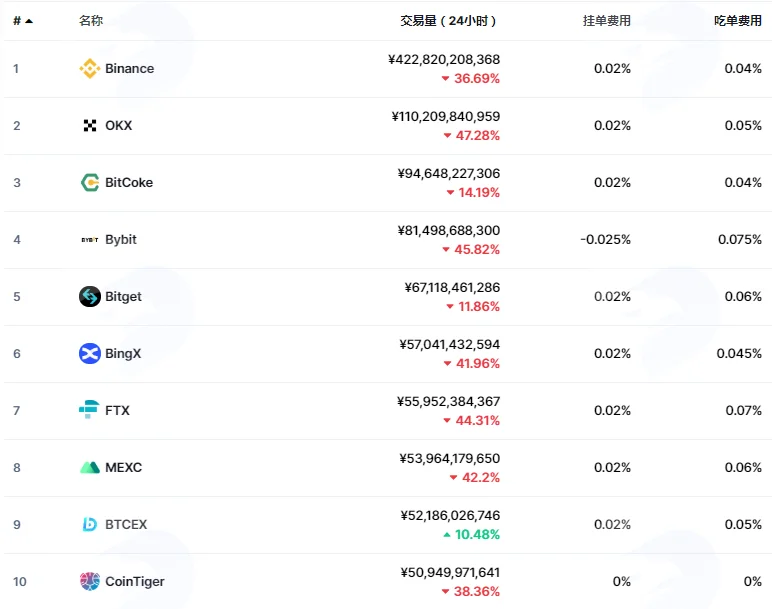
Task: Open the BitCoke exchange link
Action: 129,183
